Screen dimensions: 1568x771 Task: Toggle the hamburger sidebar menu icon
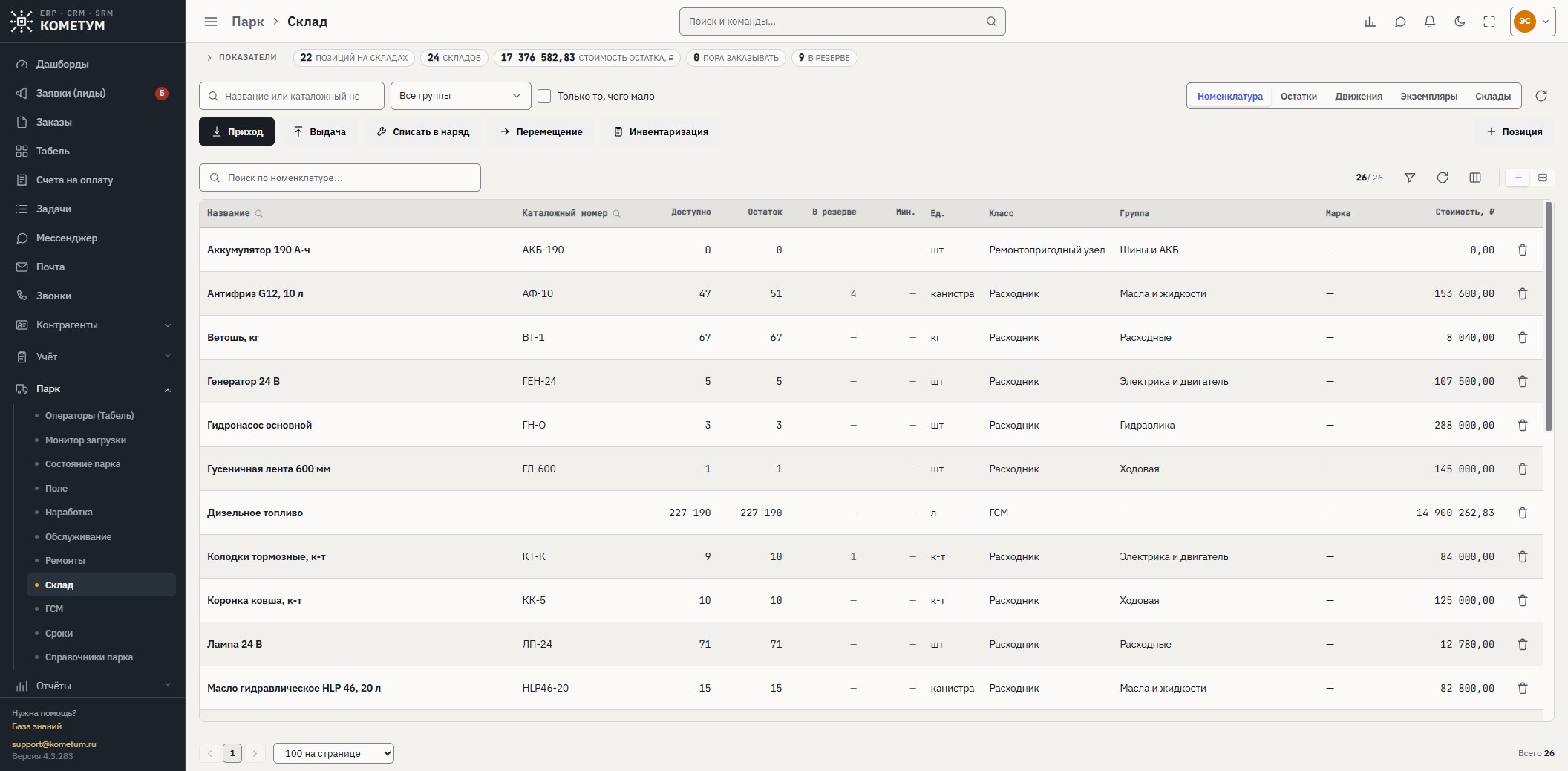pyautogui.click(x=211, y=22)
